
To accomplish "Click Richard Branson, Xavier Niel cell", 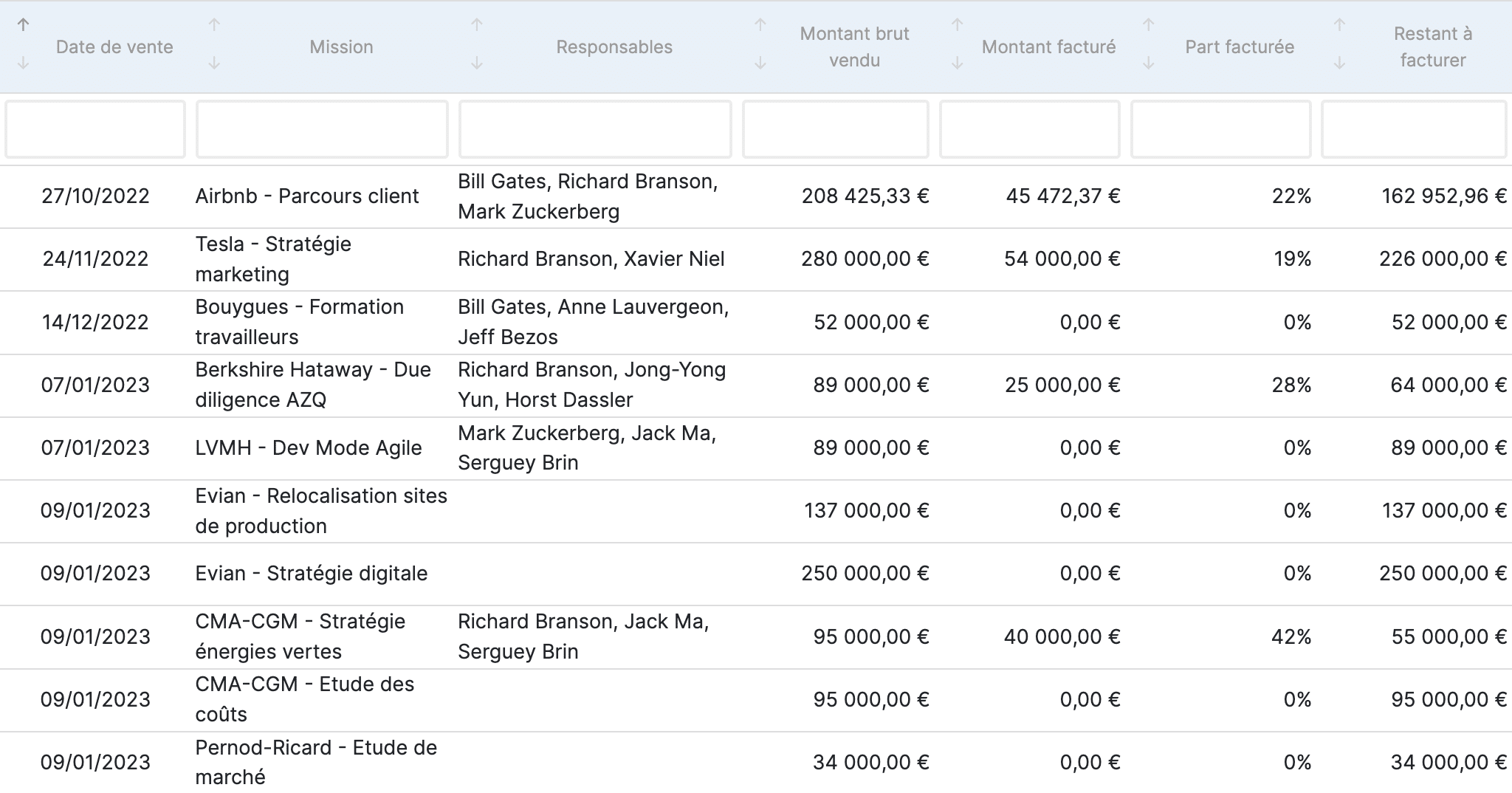I will (x=591, y=259).
